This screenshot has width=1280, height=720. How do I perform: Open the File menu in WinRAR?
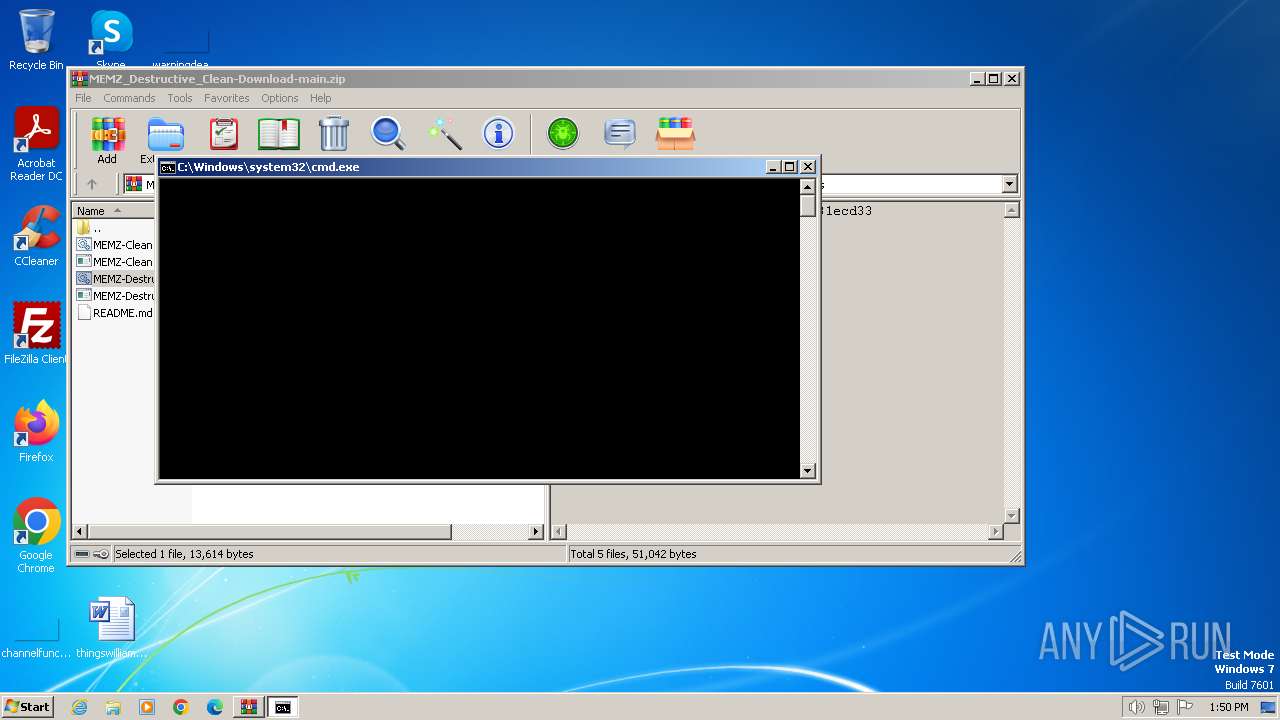click(83, 98)
